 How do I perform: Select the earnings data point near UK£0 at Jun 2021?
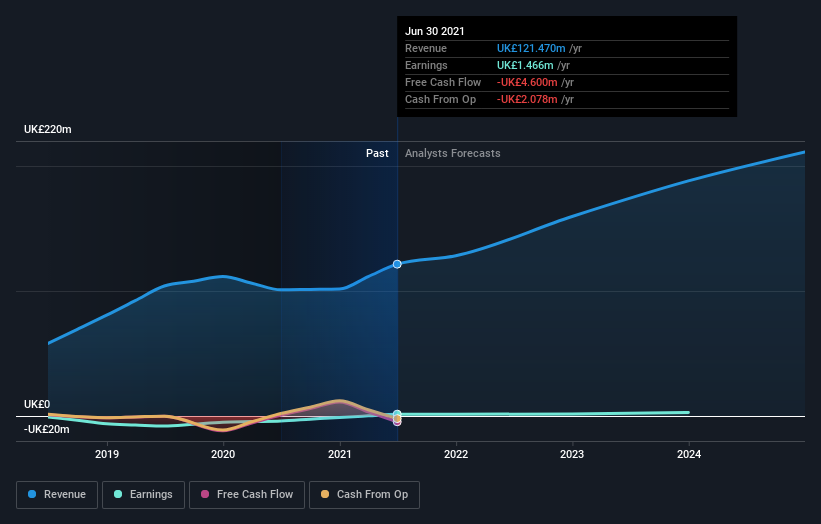point(397,414)
